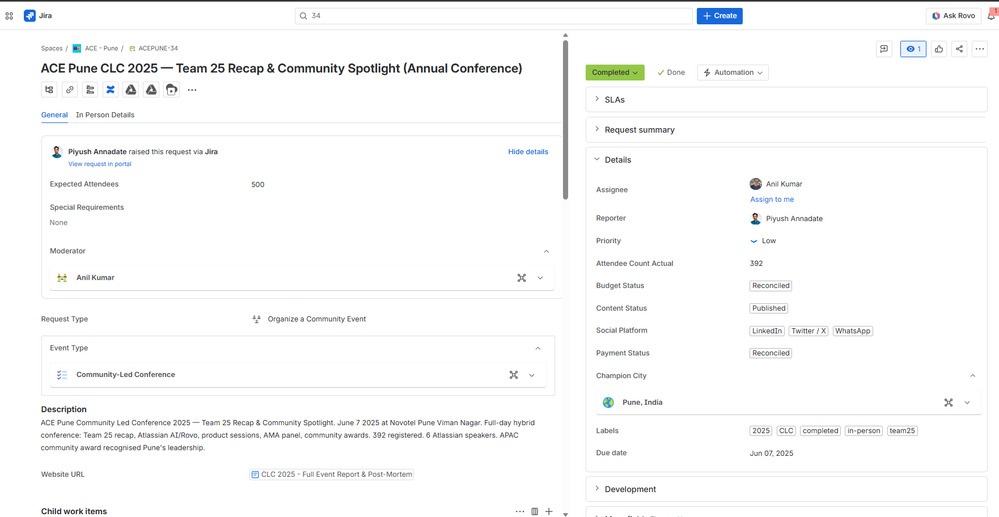Collapse the Moderator field chevron
Viewport: 999px width, 517px height.
[x=546, y=251]
